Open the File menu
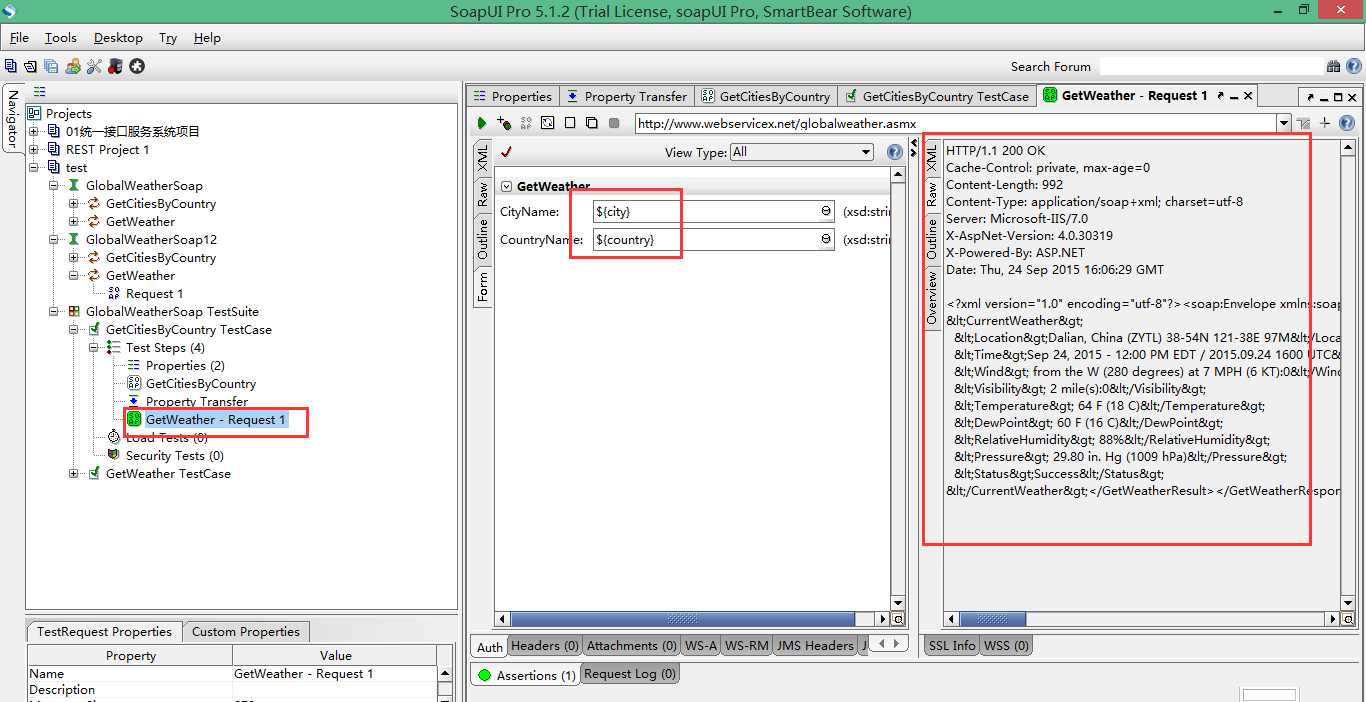Viewport: 1366px width, 702px height. 19,37
